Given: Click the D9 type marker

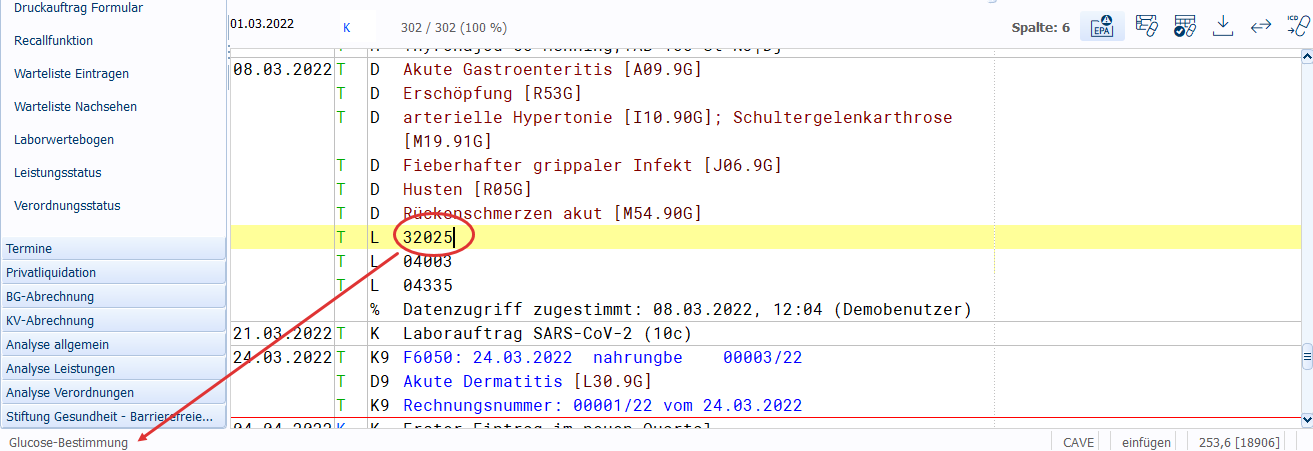Looking at the screenshot, I should pyautogui.click(x=380, y=382).
